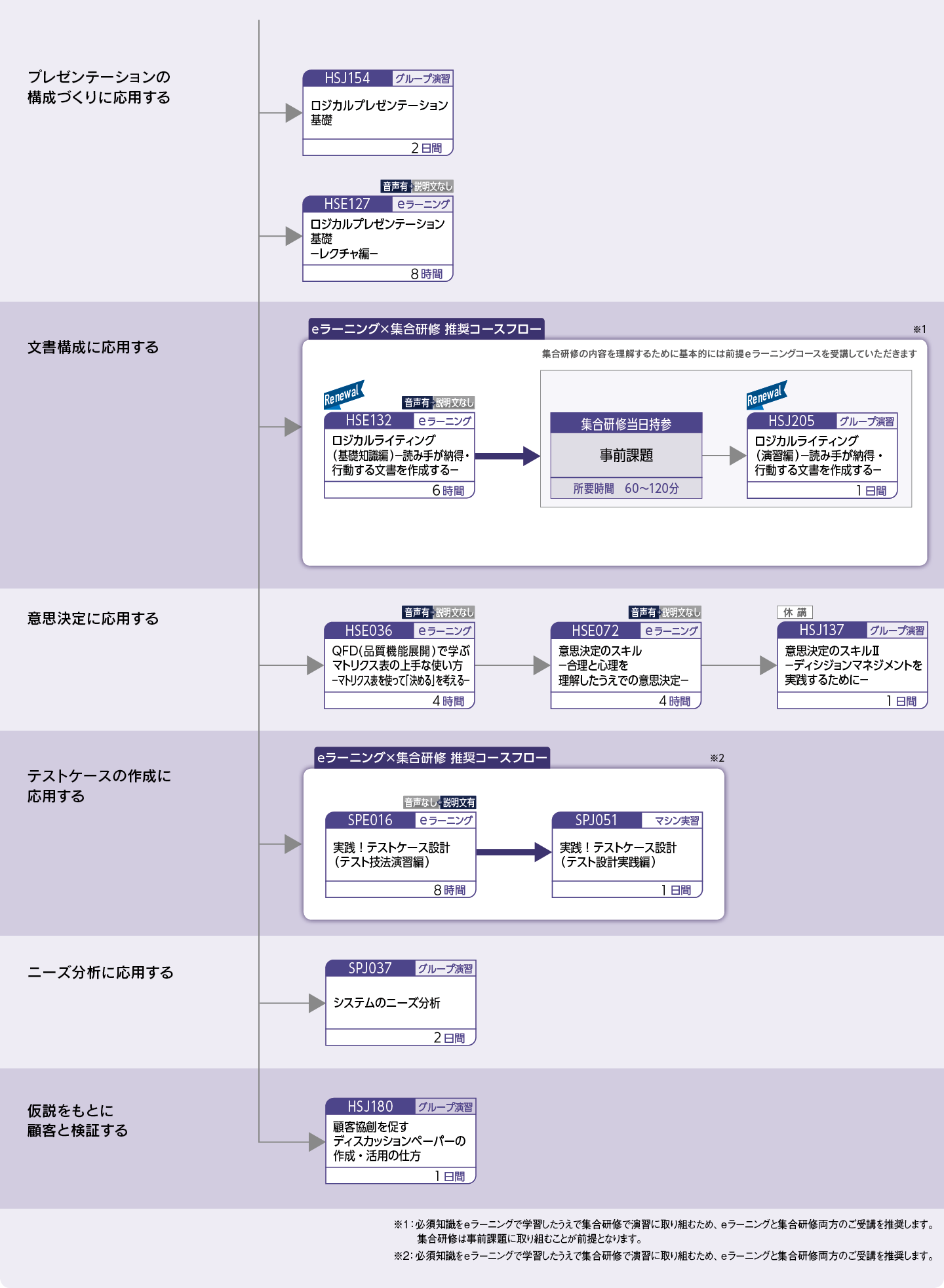
Task: Click グループ演習 tag on HSJ154
Action: pyautogui.click(x=422, y=79)
